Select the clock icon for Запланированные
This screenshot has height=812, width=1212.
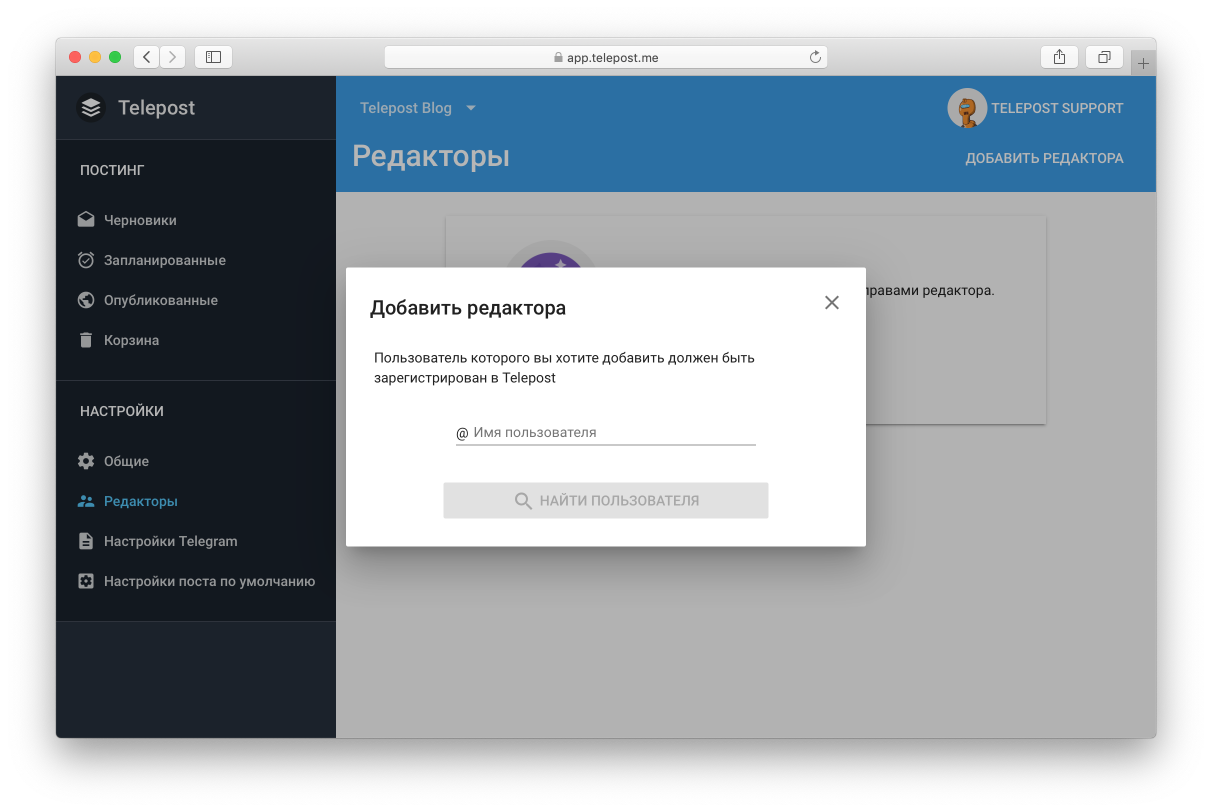pyautogui.click(x=86, y=259)
